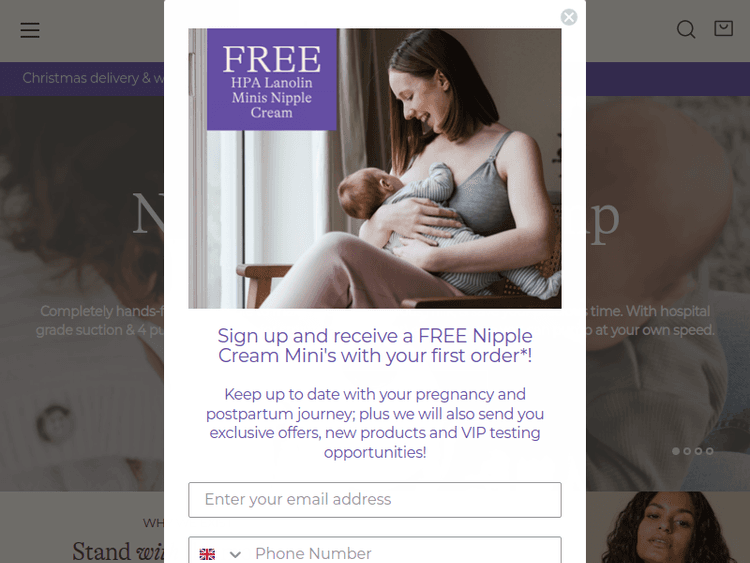Close the sign-up popup
This screenshot has height=563, width=750.
pyautogui.click(x=569, y=17)
